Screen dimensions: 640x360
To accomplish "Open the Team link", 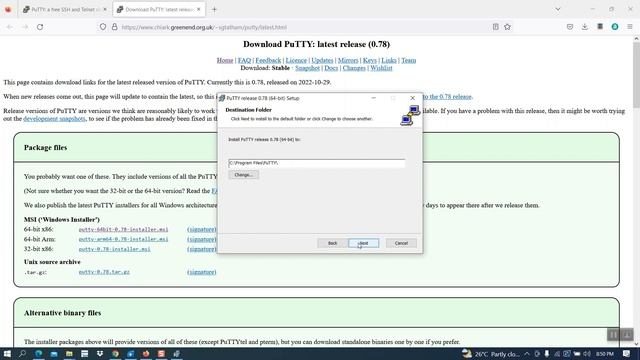I will click(x=409, y=60).
